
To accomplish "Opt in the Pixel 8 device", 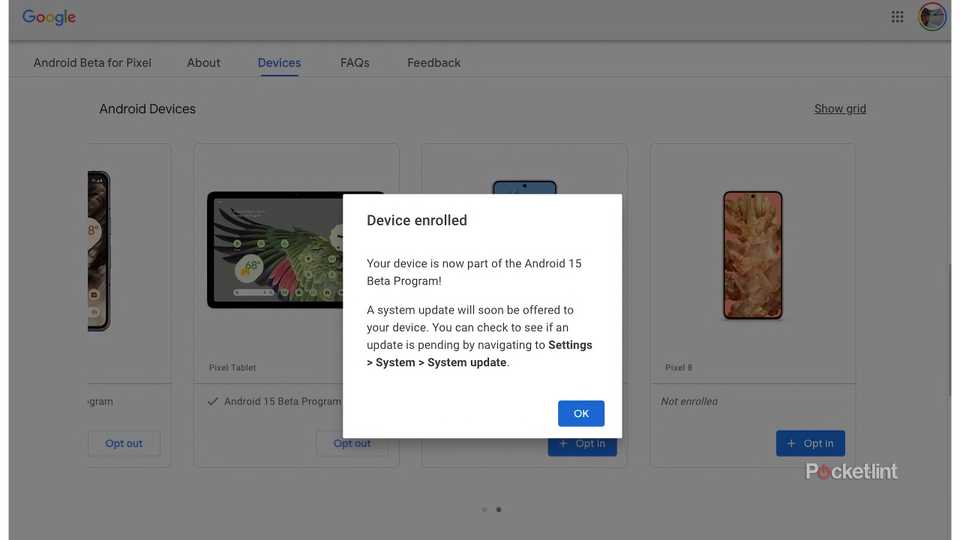I will (810, 443).
